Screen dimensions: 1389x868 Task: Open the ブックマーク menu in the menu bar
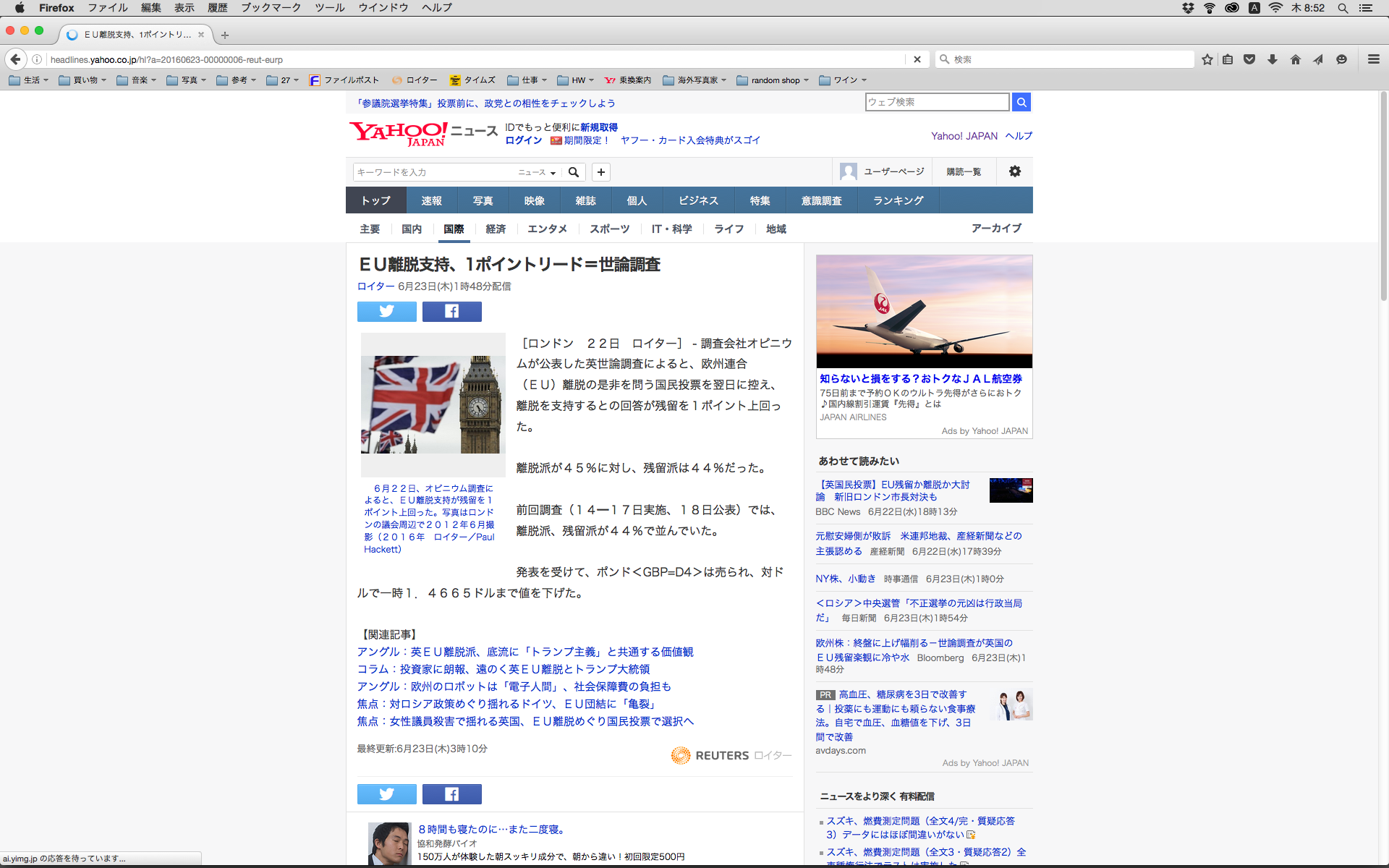271,8
